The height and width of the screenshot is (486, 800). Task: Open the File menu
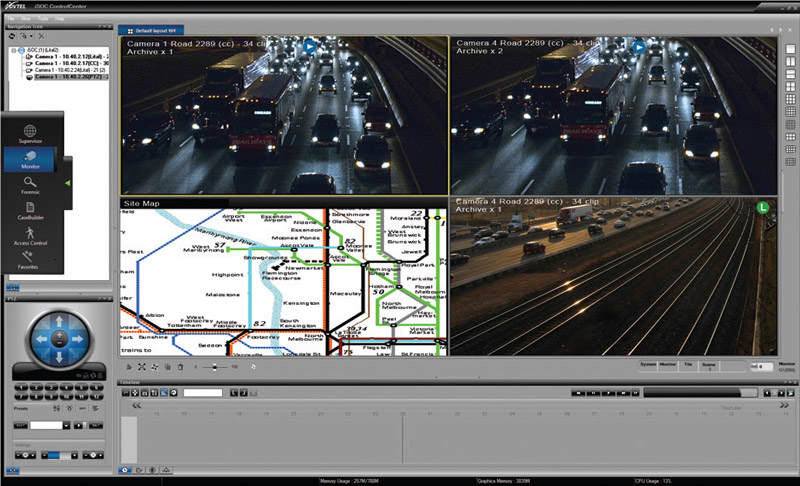coord(11,18)
